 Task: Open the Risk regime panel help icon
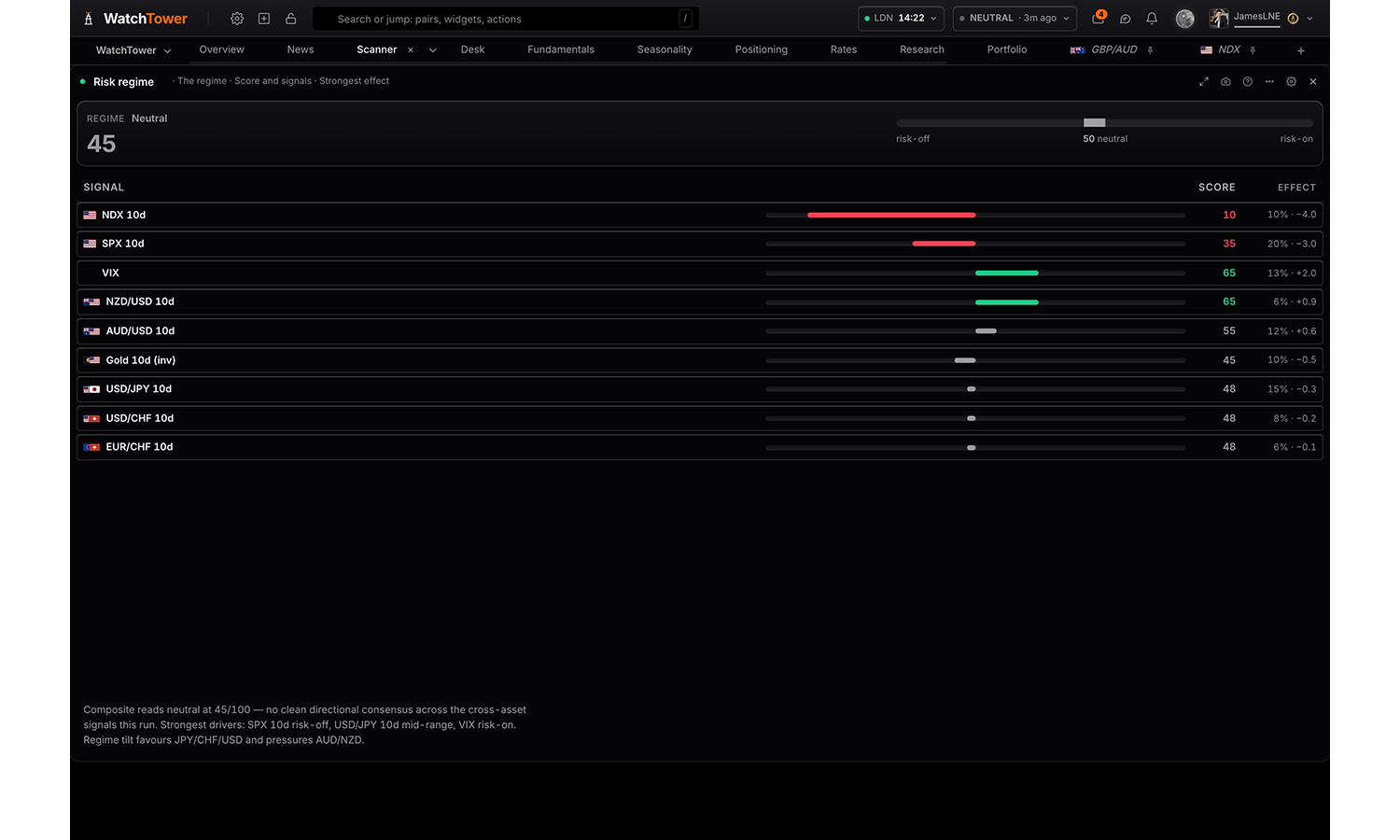pyautogui.click(x=1248, y=82)
